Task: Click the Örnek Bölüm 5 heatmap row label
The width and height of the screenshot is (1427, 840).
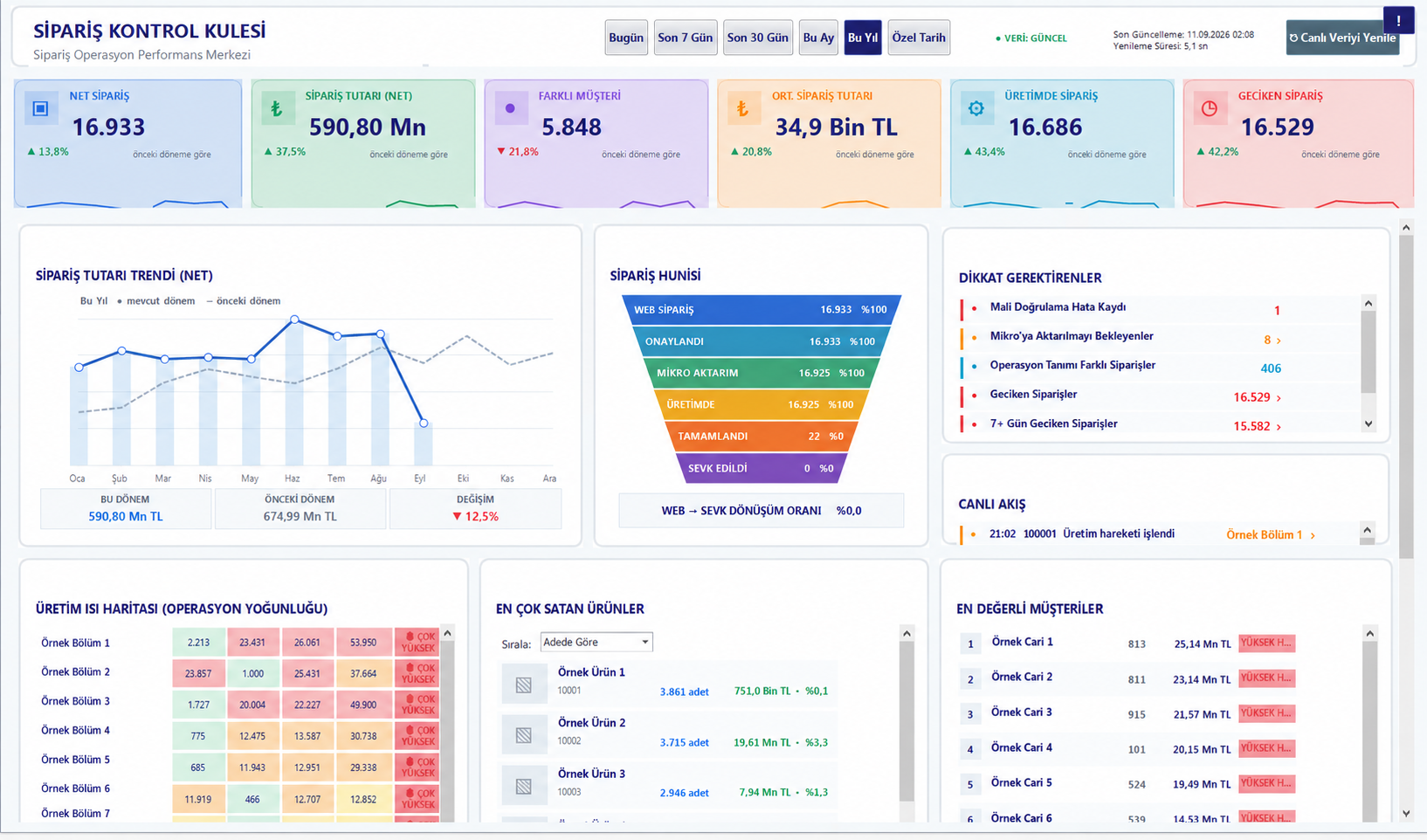Action: pos(76,760)
